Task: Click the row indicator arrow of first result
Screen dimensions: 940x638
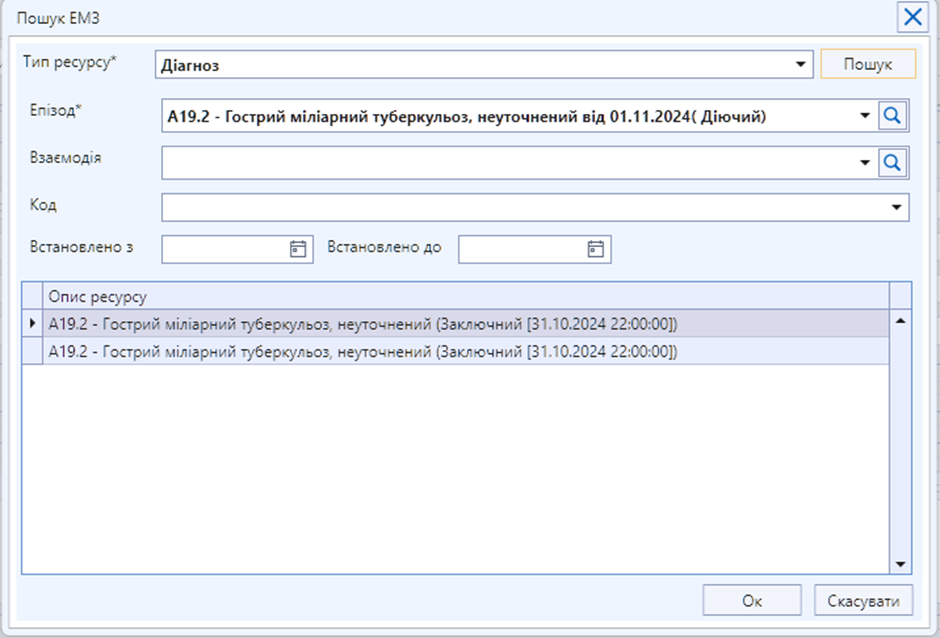Action: (32, 323)
